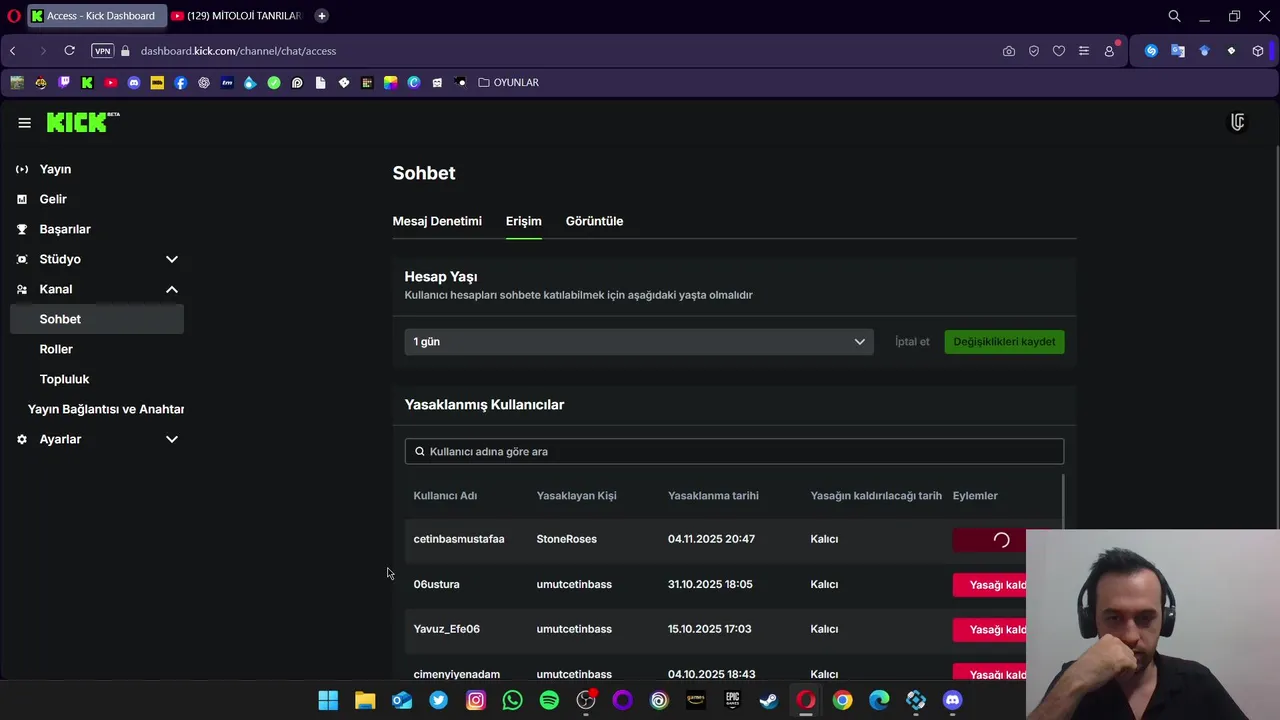Image resolution: width=1280 pixels, height=720 pixels.
Task: Click the İptal et button
Action: click(x=912, y=342)
